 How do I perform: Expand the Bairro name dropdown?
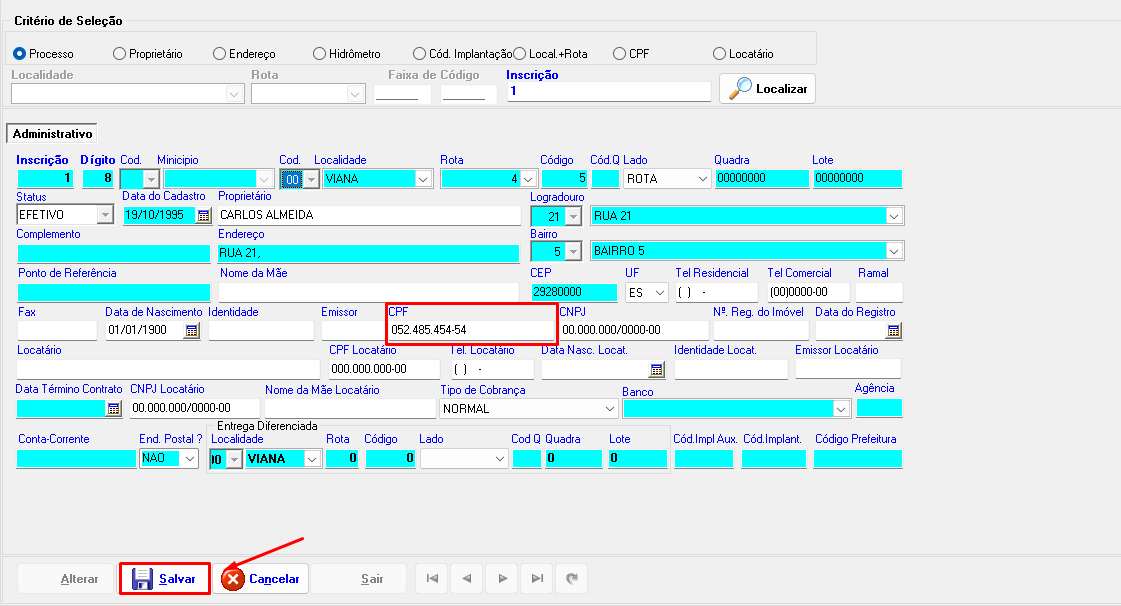coord(893,251)
